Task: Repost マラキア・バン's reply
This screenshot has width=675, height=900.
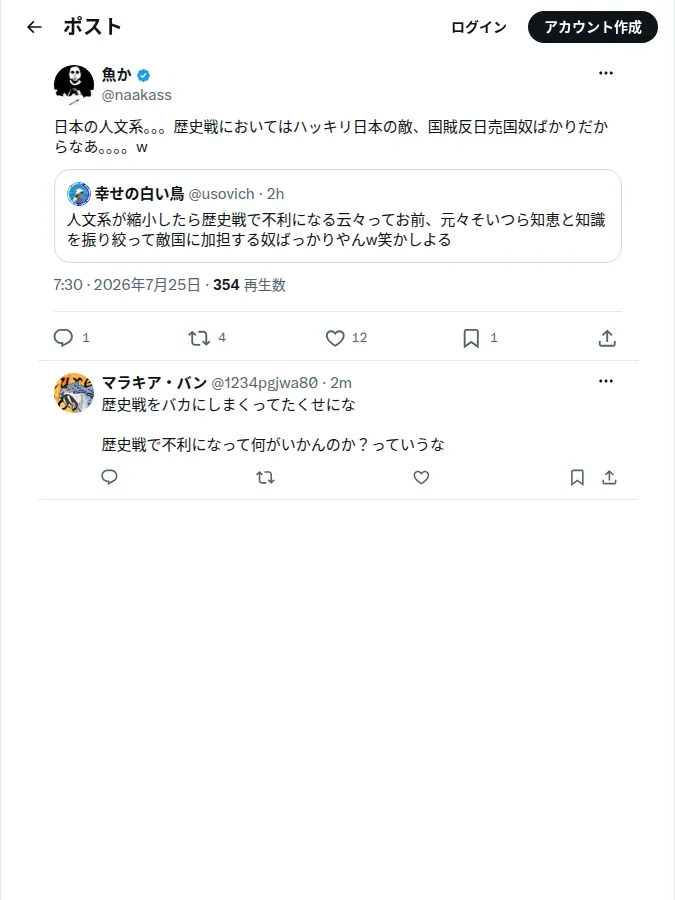Action: [265, 477]
